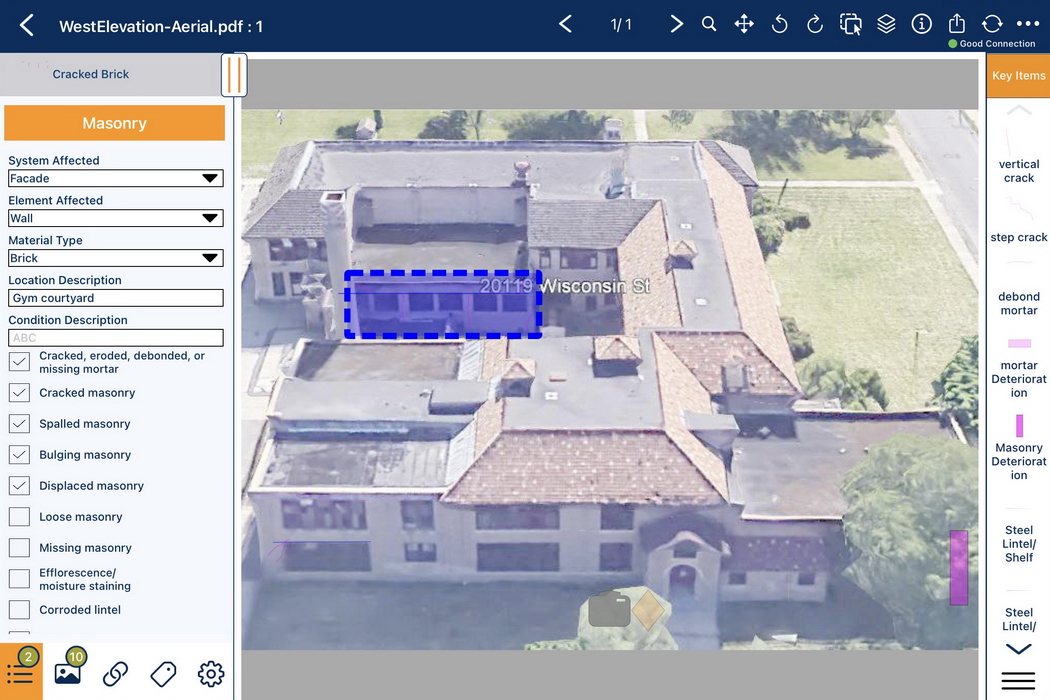Open the document info panel
Image resolution: width=1050 pixels, height=700 pixels.
coord(921,23)
